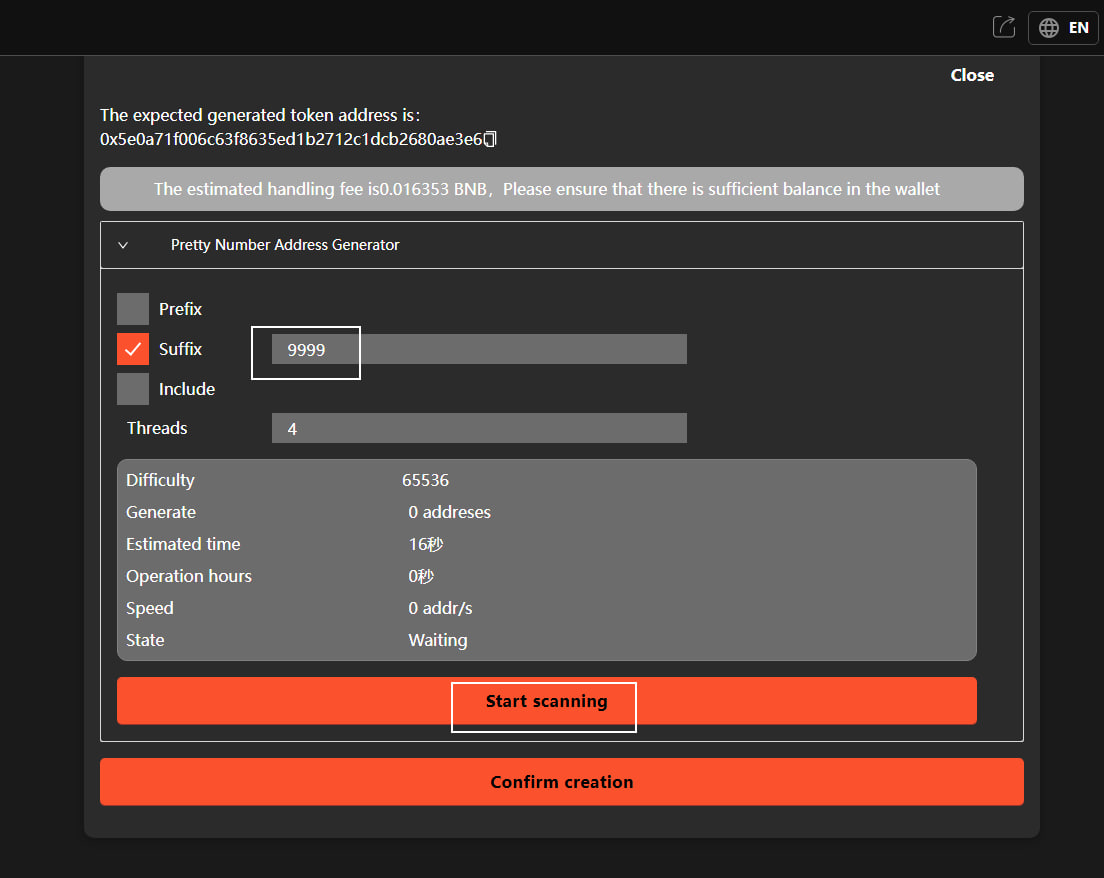Copy the generated token address

click(490, 140)
